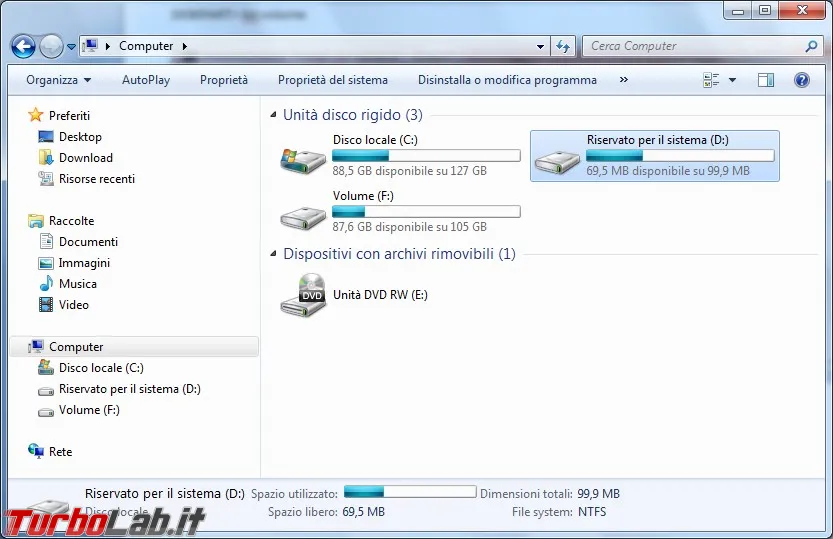
Task: Collapse the Unità disco rigido group
Action: pyautogui.click(x=273, y=115)
